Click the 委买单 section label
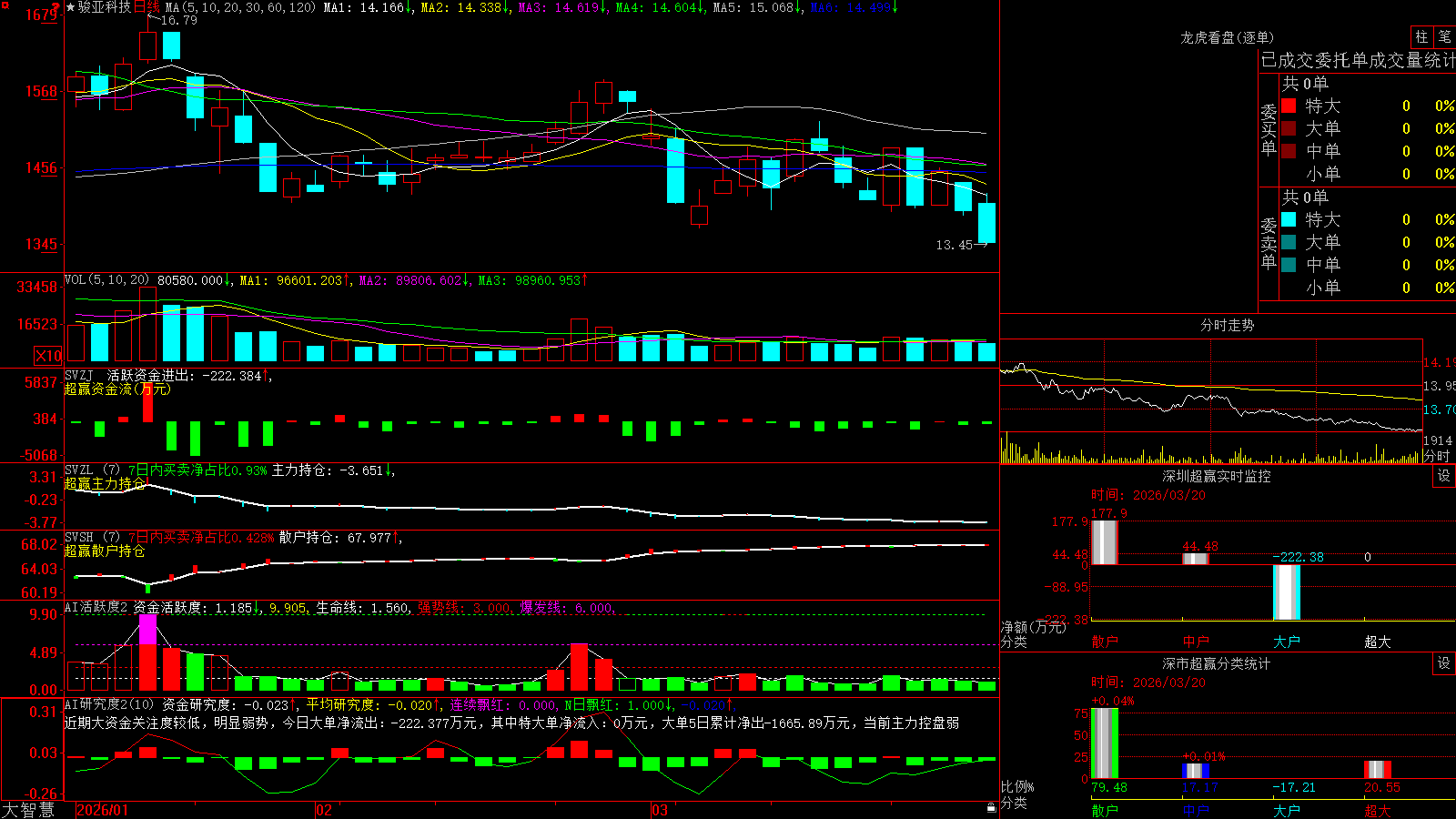Image resolution: width=1456 pixels, height=819 pixels. point(1269,129)
